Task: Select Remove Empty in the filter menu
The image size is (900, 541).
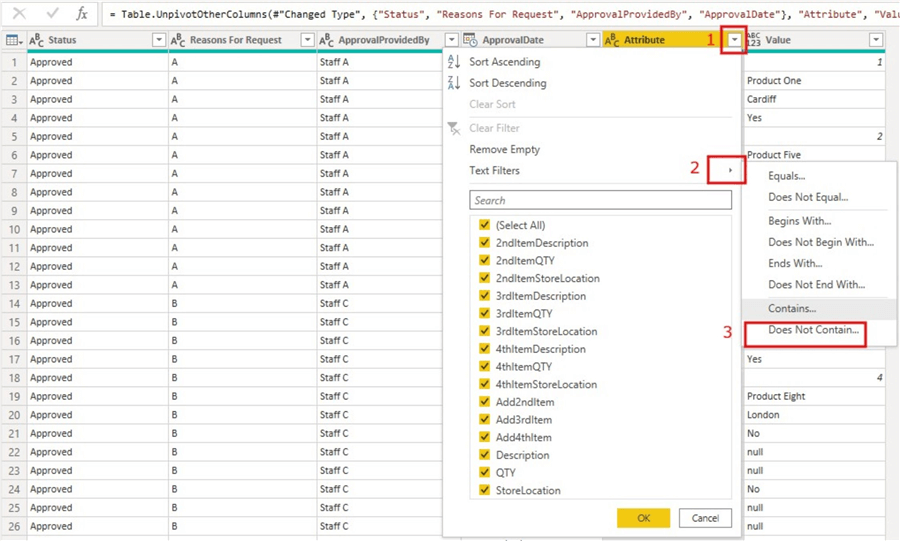Action: pos(504,149)
